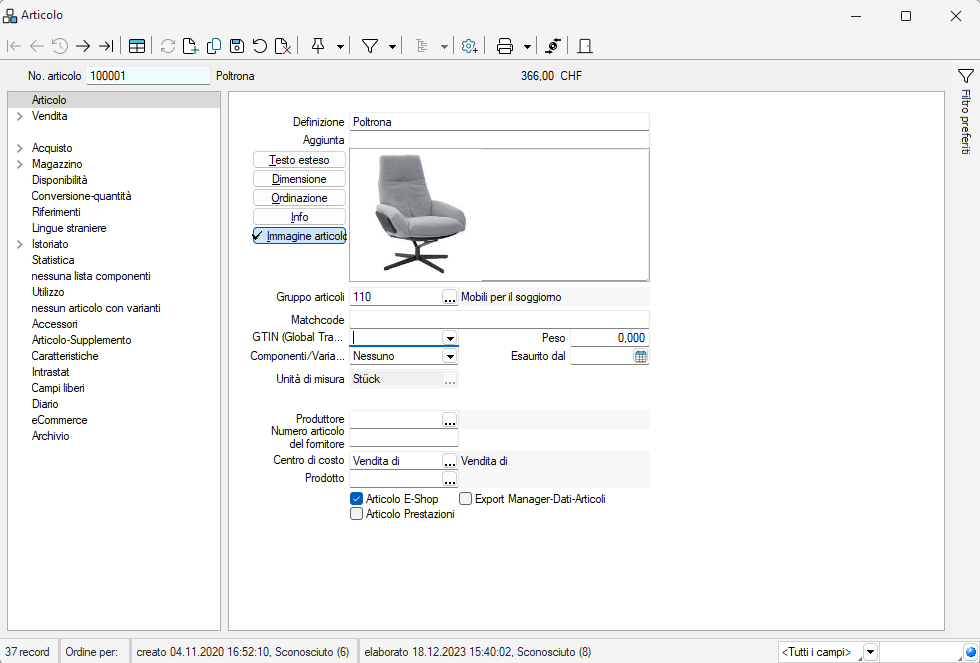Open the print function
Image resolution: width=980 pixels, height=663 pixels.
pos(505,46)
